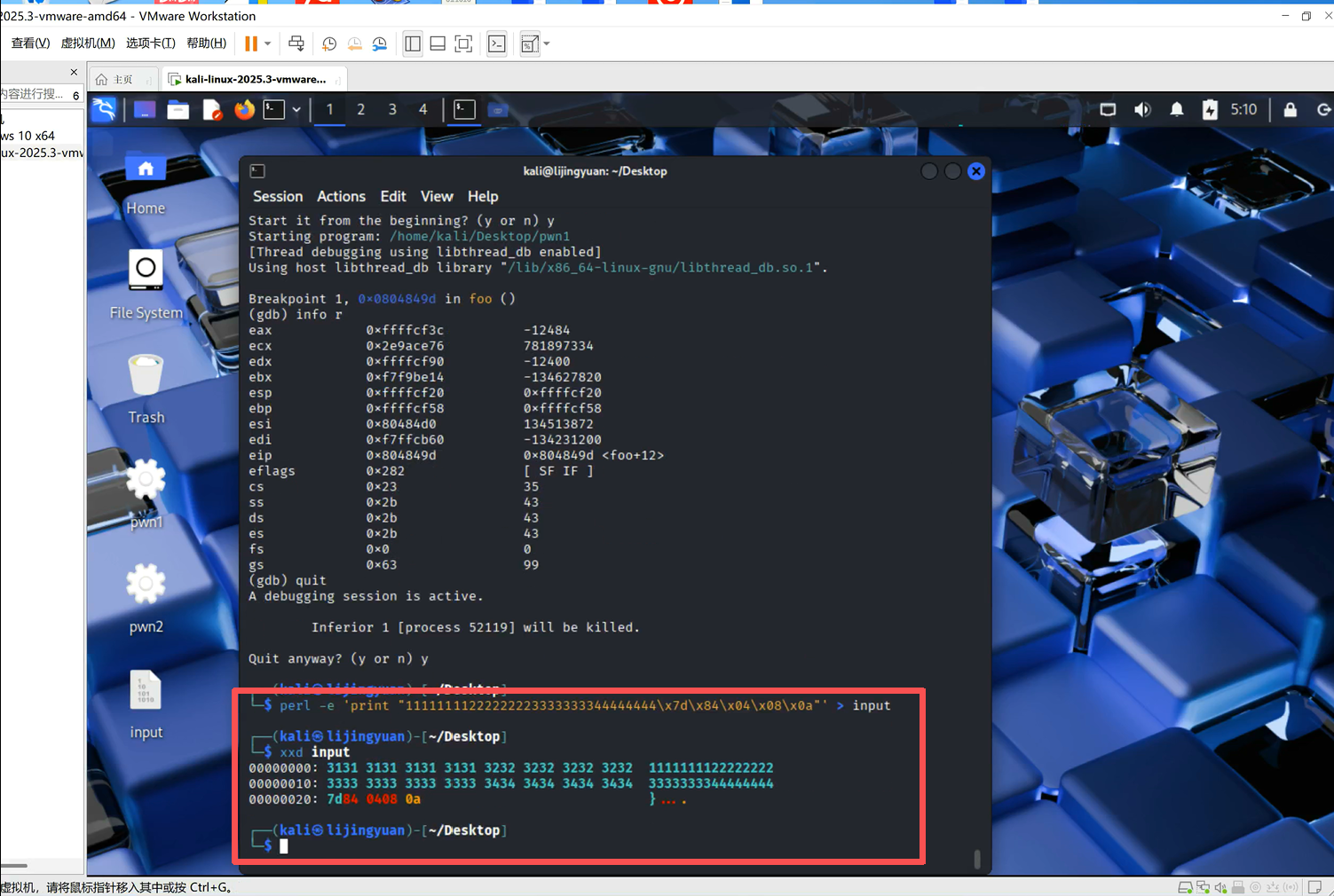Click the VMware network adapter status icon
This screenshot has height=896, width=1334.
(x=1203, y=887)
